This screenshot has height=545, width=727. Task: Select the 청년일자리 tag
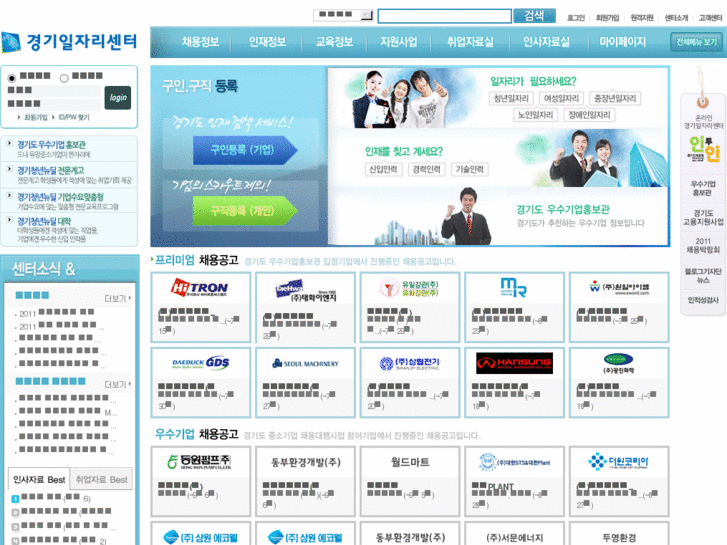(x=511, y=98)
